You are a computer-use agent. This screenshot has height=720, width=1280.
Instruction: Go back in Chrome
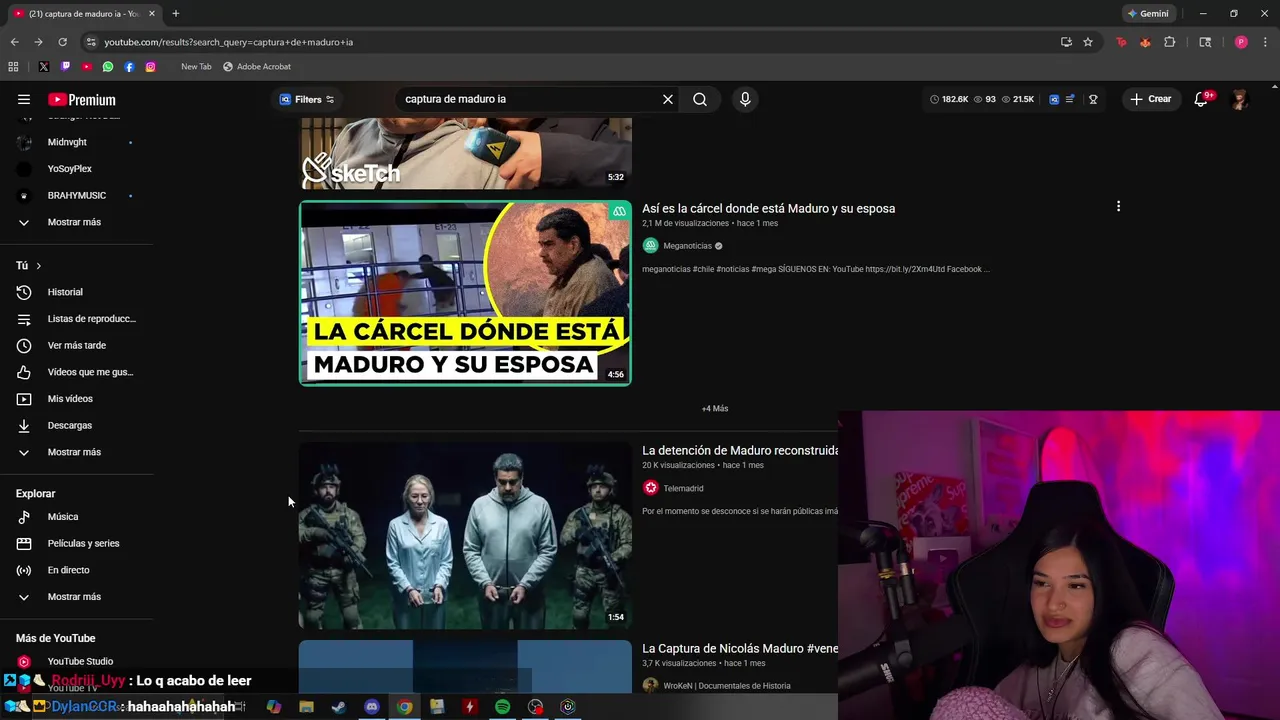(x=14, y=42)
